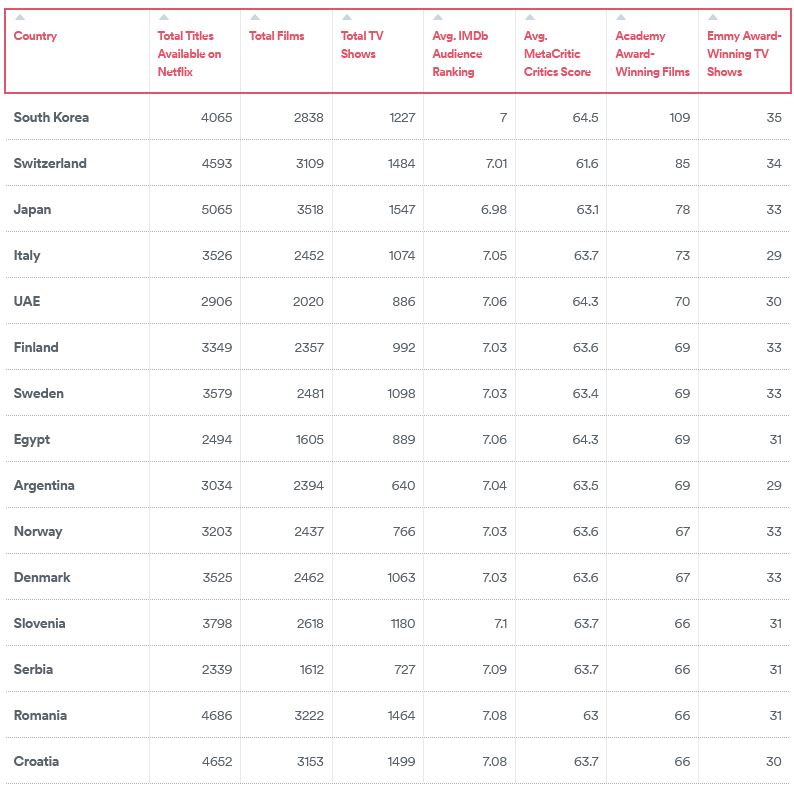794x795 pixels.
Task: Click the UAE country cell
Action: pyautogui.click(x=27, y=301)
